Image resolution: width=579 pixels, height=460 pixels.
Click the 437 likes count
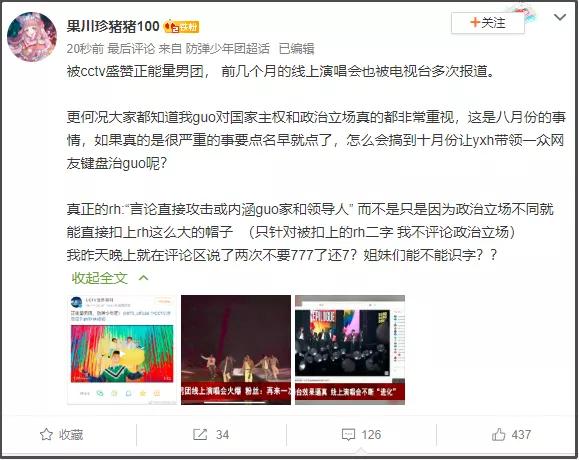tap(521, 435)
